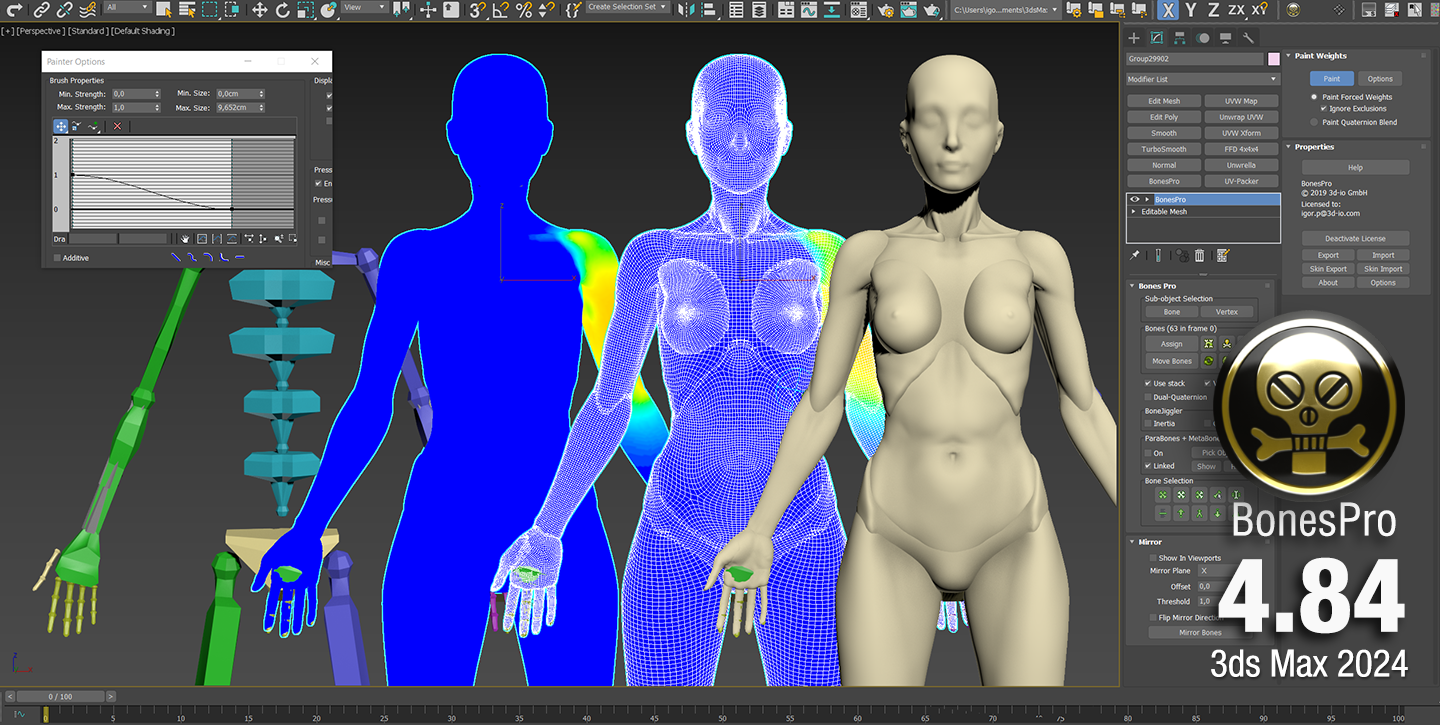
Task: Click the object color swatch
Action: (1273, 59)
